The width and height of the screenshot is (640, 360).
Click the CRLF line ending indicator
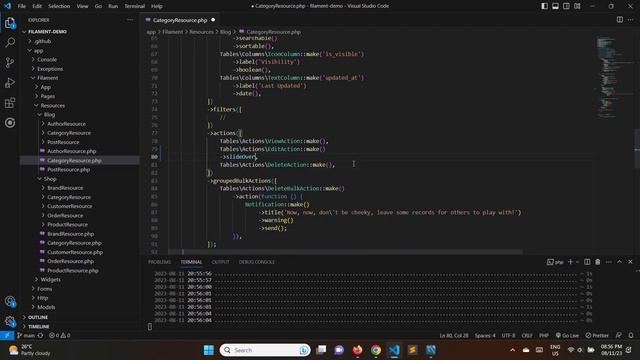[527, 335]
